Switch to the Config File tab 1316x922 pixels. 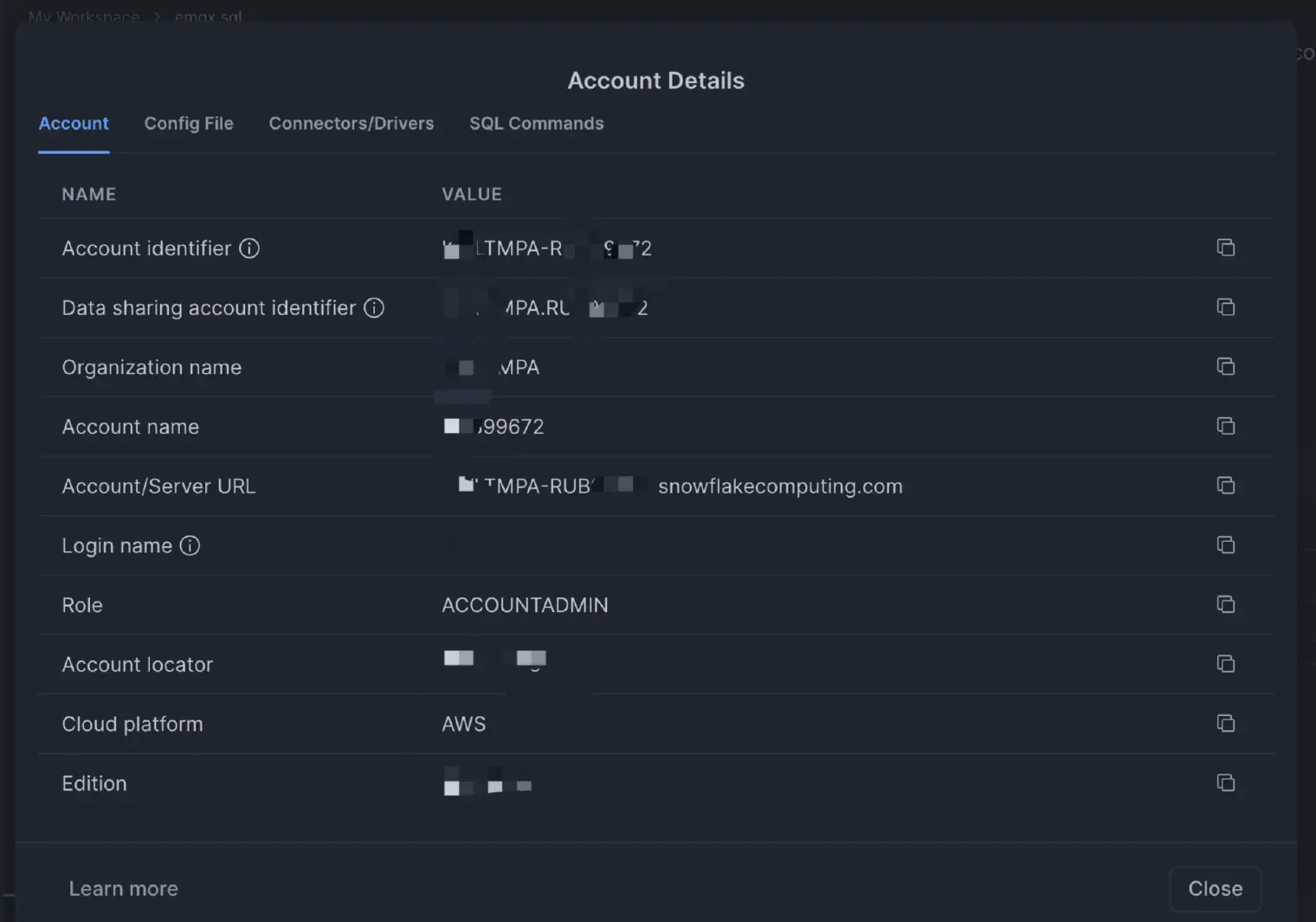pos(189,124)
